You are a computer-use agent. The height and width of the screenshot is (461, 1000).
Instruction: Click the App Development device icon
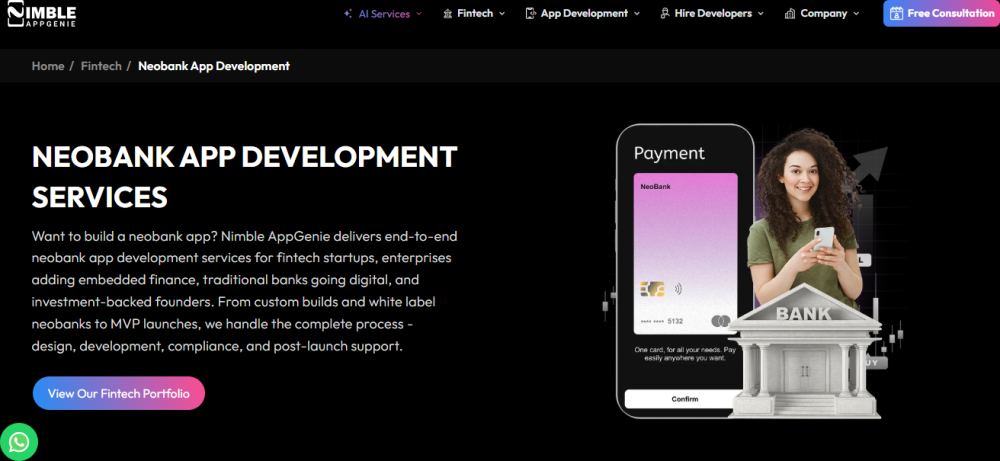coord(530,13)
